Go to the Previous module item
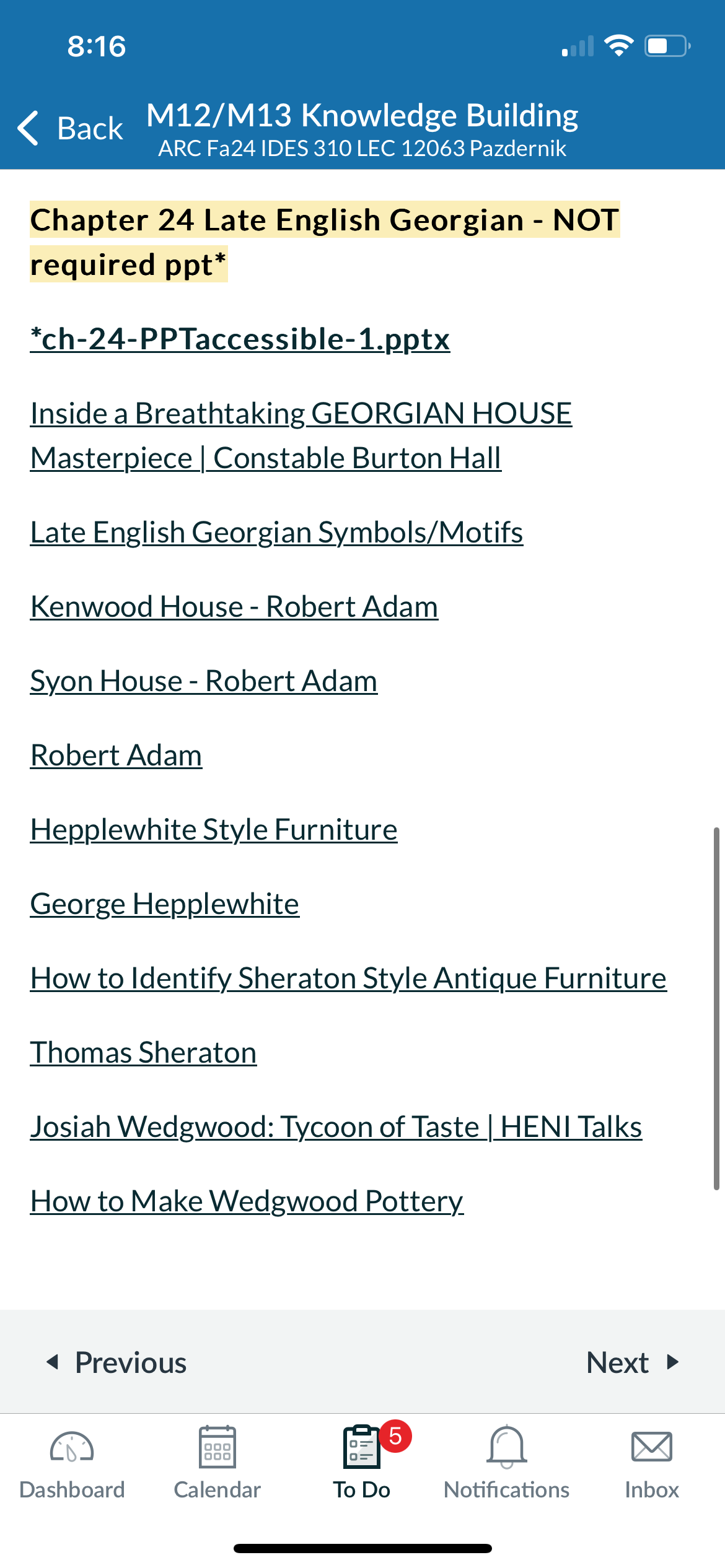The height and width of the screenshot is (1568, 725). tap(116, 1362)
